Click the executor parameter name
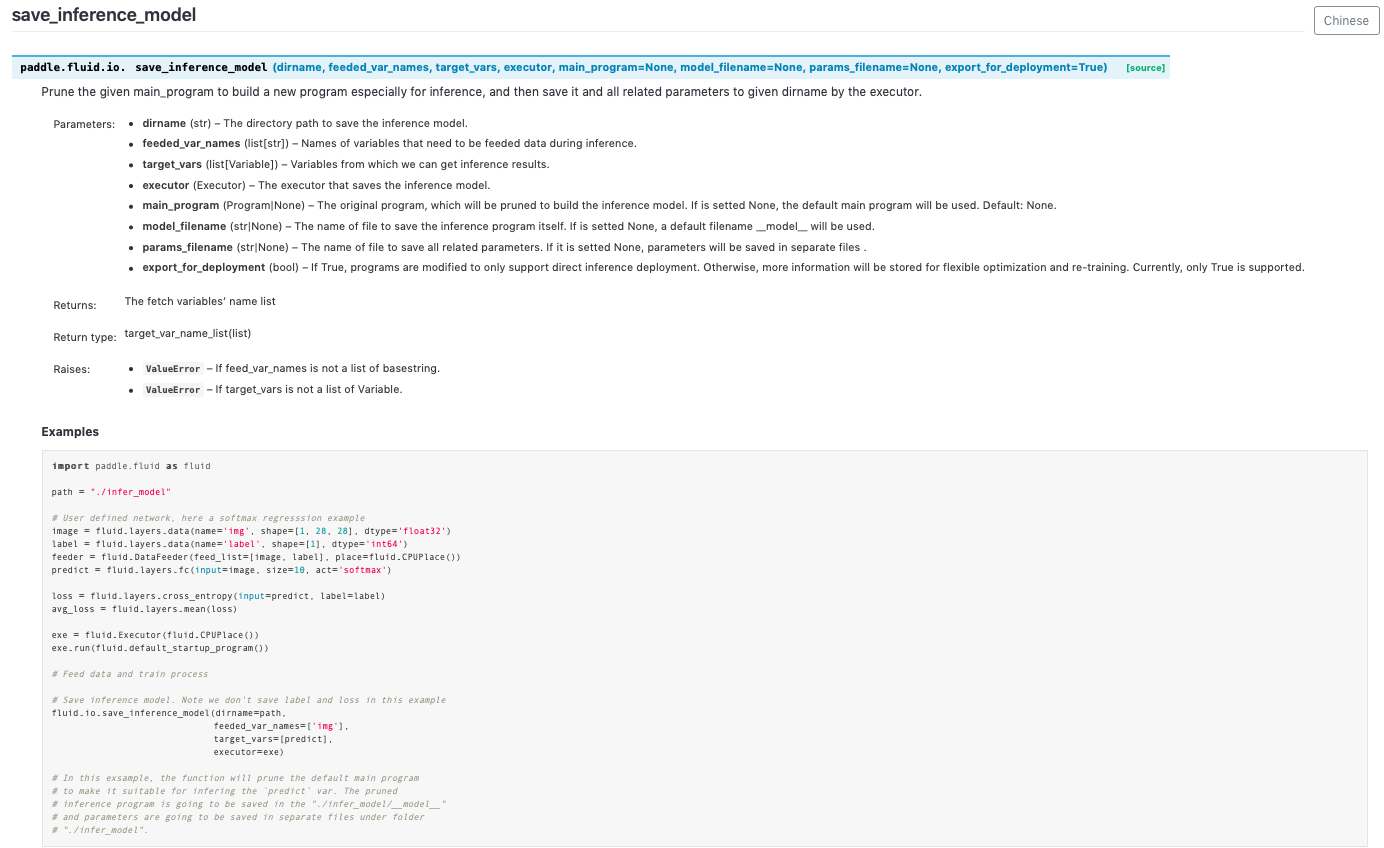The width and height of the screenshot is (1384, 848). tap(166, 185)
